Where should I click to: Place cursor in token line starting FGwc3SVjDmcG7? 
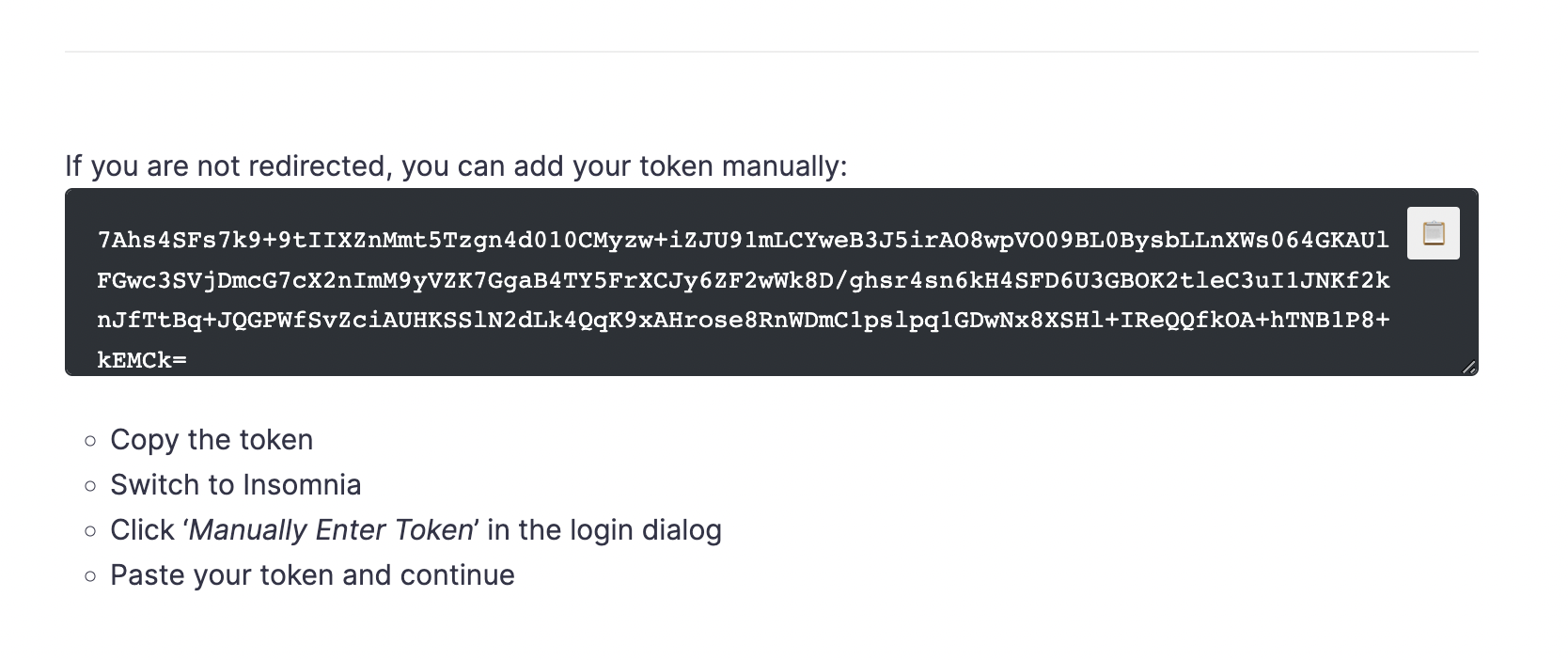[x=743, y=280]
